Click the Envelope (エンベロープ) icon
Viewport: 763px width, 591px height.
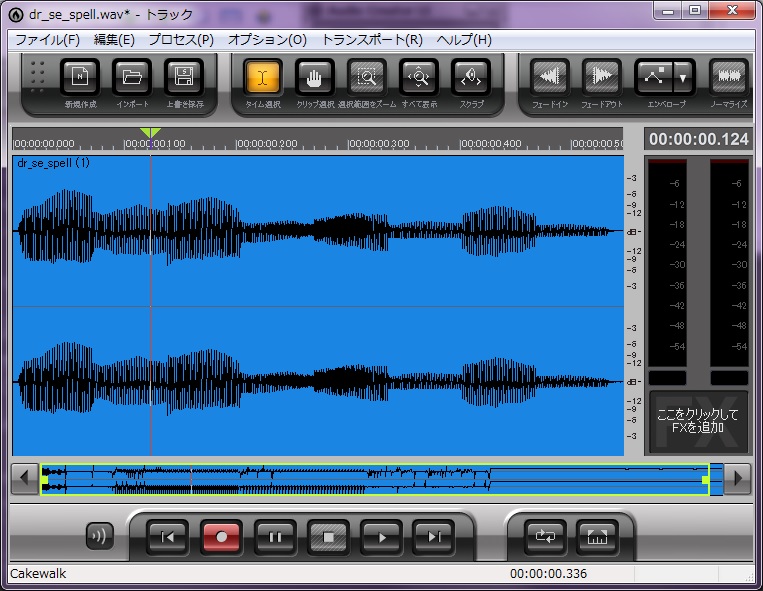pyautogui.click(x=654, y=77)
